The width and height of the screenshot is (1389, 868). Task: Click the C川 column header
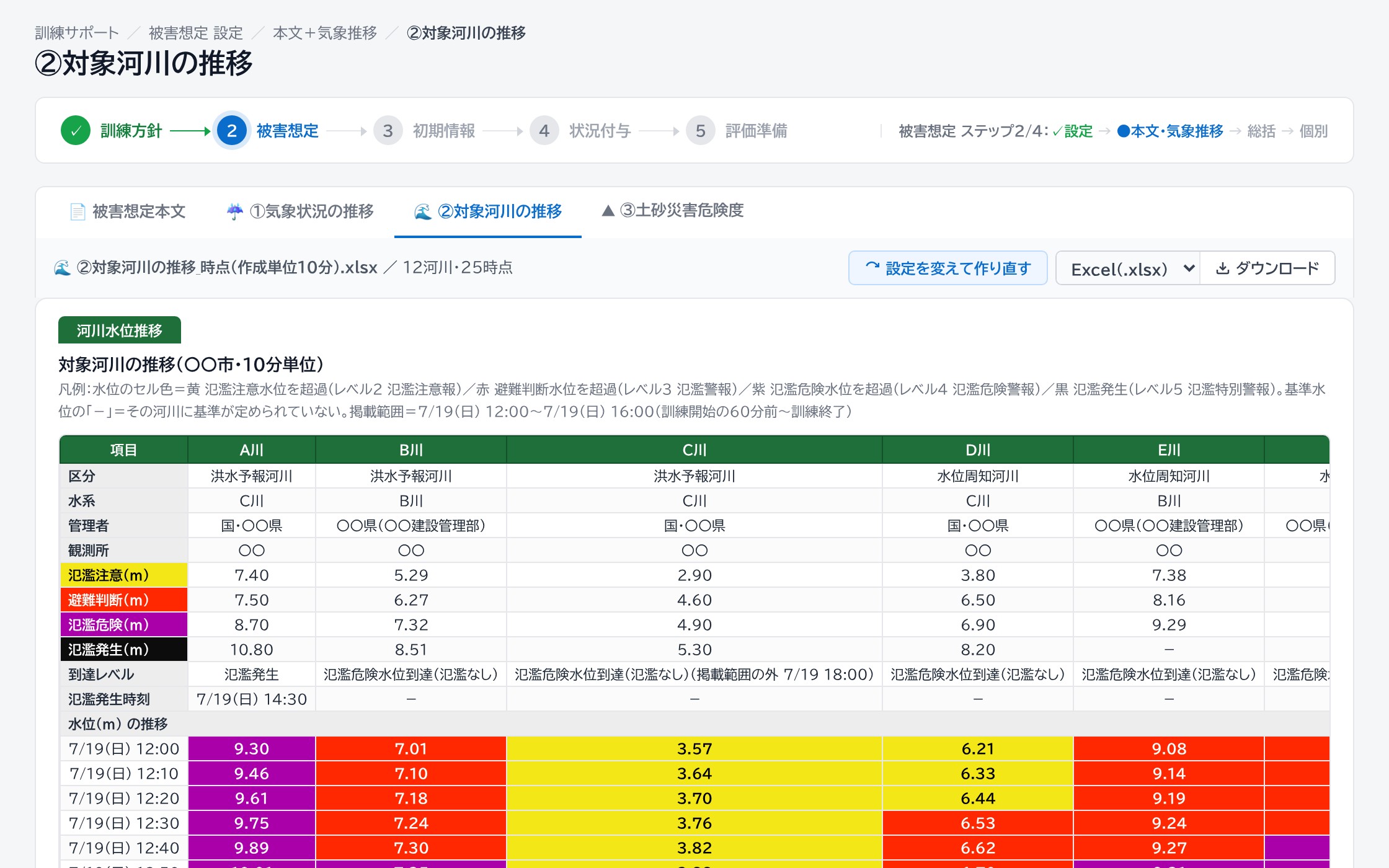694,450
